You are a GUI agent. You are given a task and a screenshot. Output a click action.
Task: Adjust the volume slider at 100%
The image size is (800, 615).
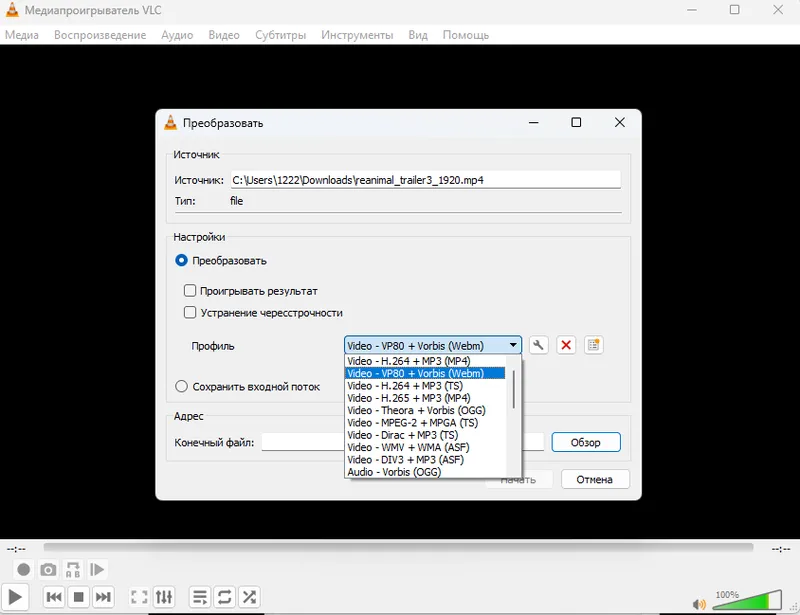coord(747,600)
